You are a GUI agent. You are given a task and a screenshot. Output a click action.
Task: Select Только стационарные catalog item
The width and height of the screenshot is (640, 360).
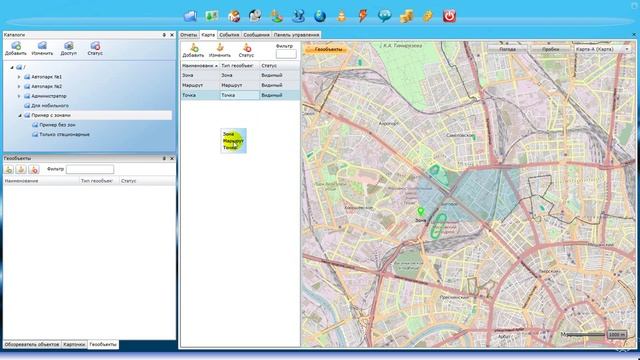(x=64, y=134)
